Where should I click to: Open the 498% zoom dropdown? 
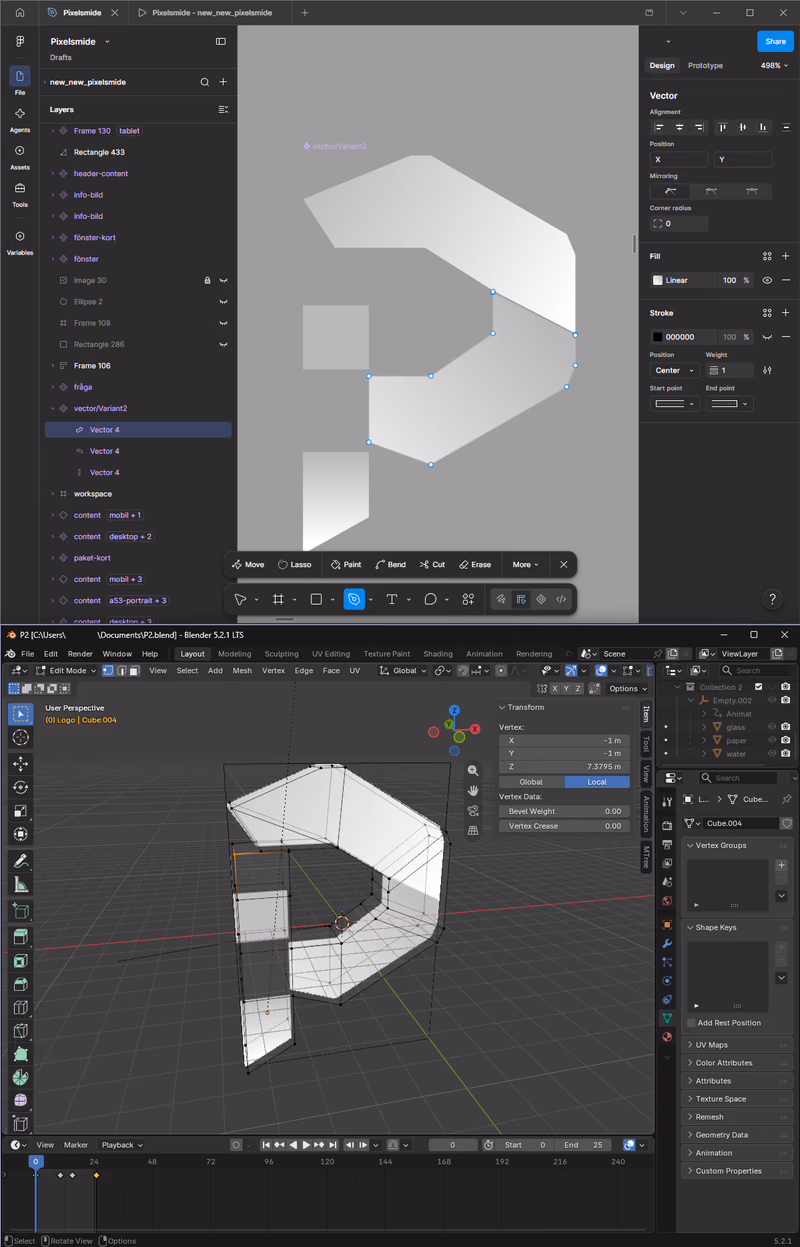774,66
